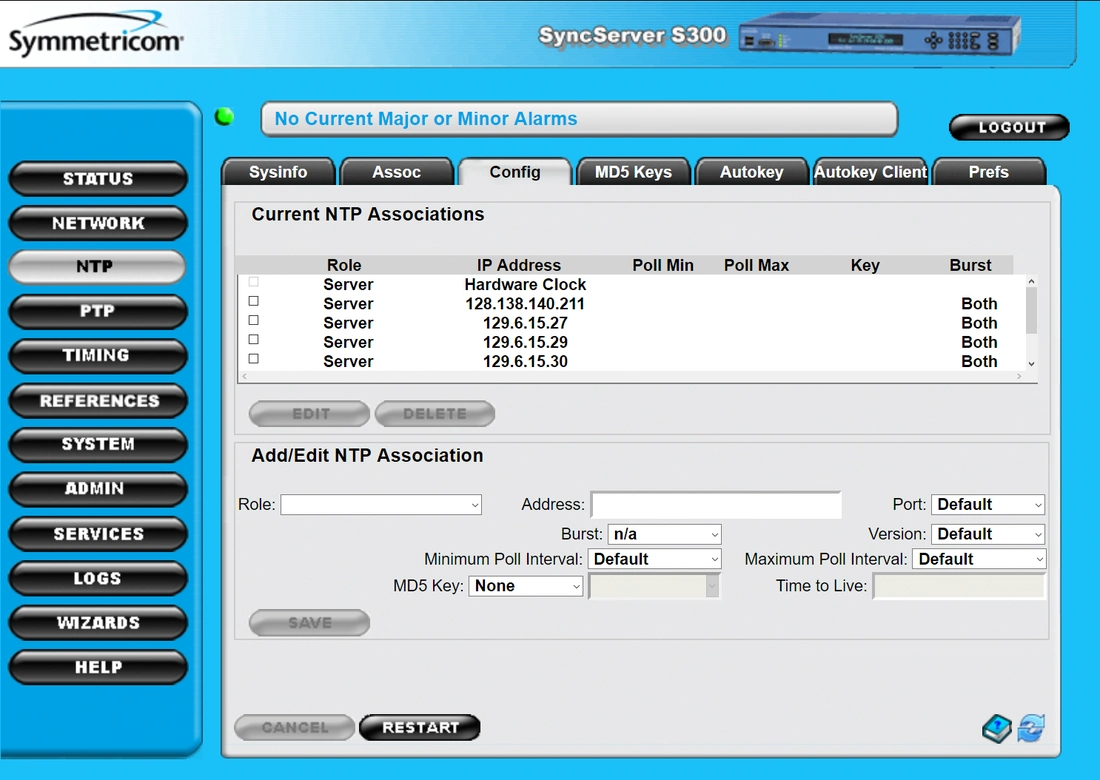The image size is (1100, 780).
Task: Tick the checkbox for server 129.6.15.30
Action: click(x=253, y=359)
